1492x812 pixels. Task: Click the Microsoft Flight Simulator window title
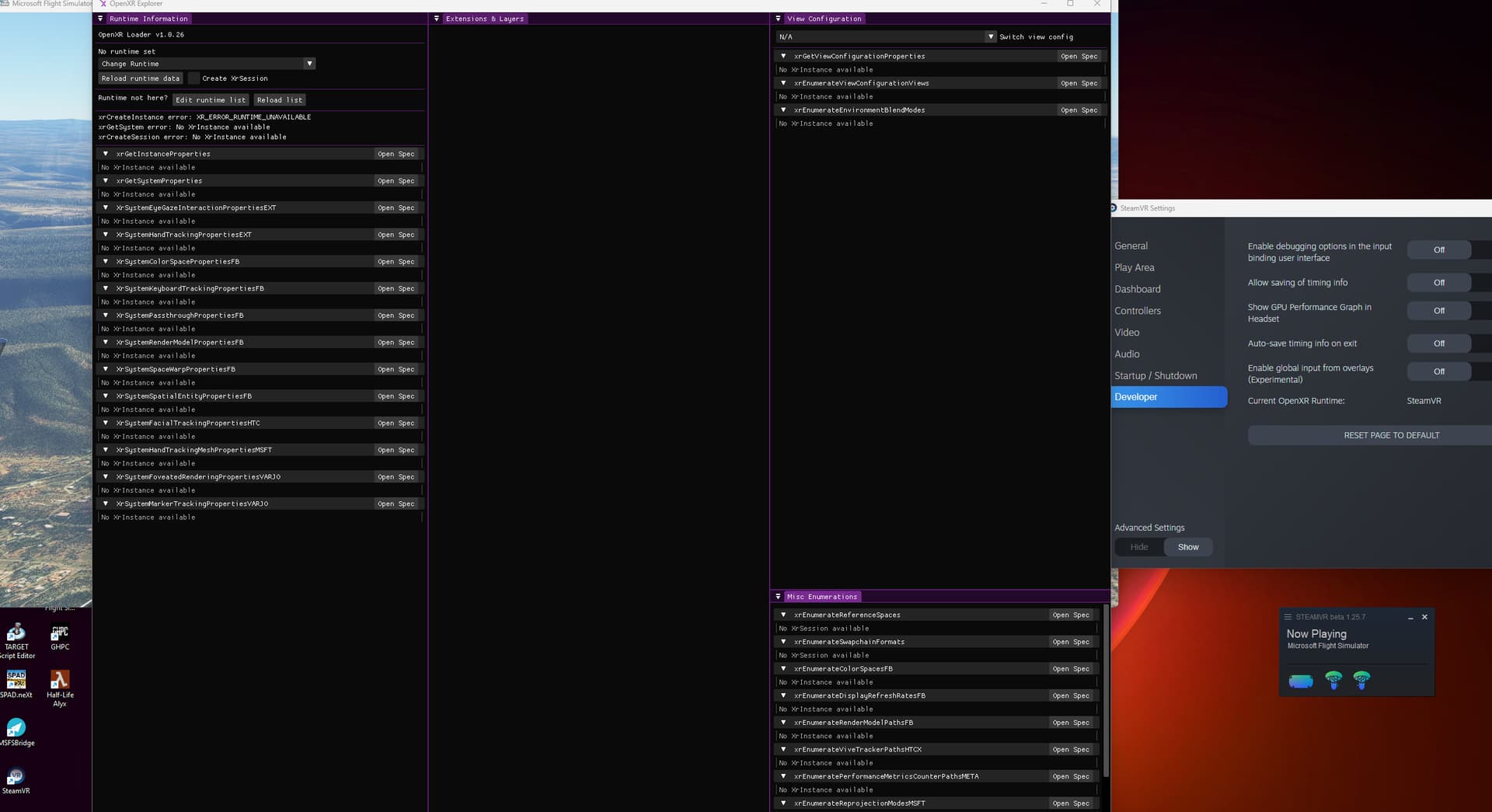pyautogui.click(x=51, y=4)
